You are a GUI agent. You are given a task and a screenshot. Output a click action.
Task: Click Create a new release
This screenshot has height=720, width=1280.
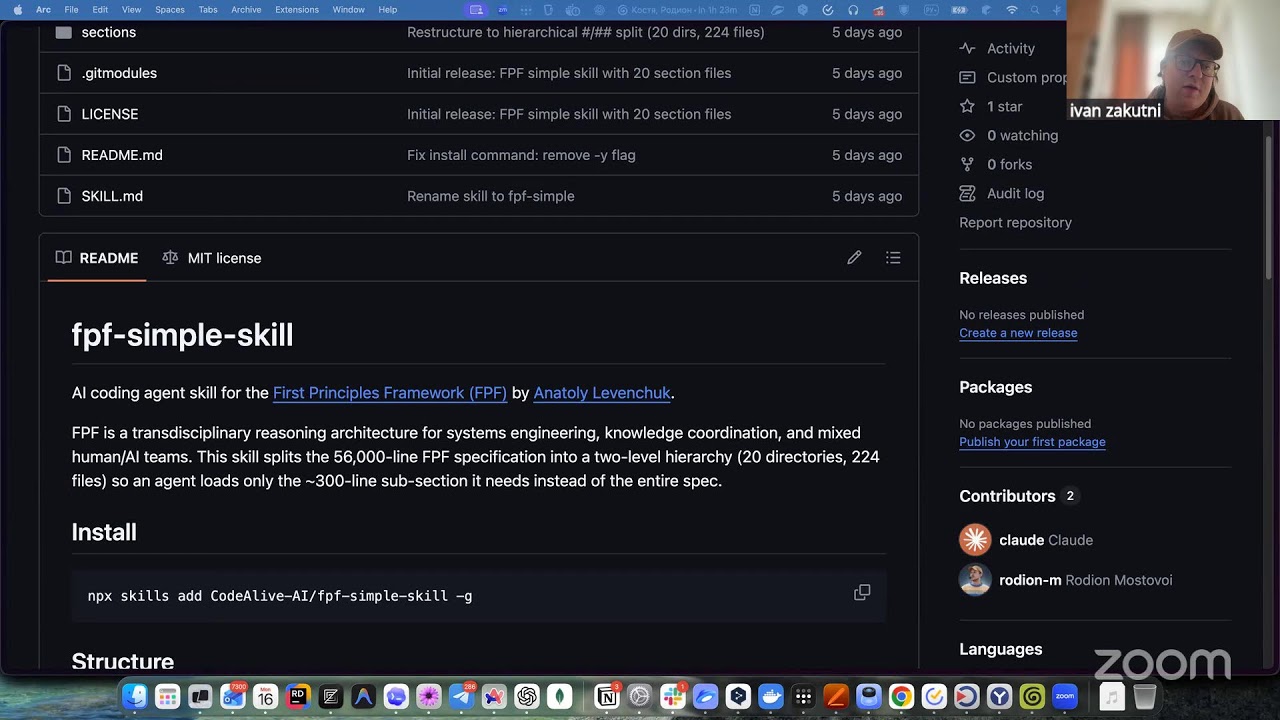(1018, 333)
